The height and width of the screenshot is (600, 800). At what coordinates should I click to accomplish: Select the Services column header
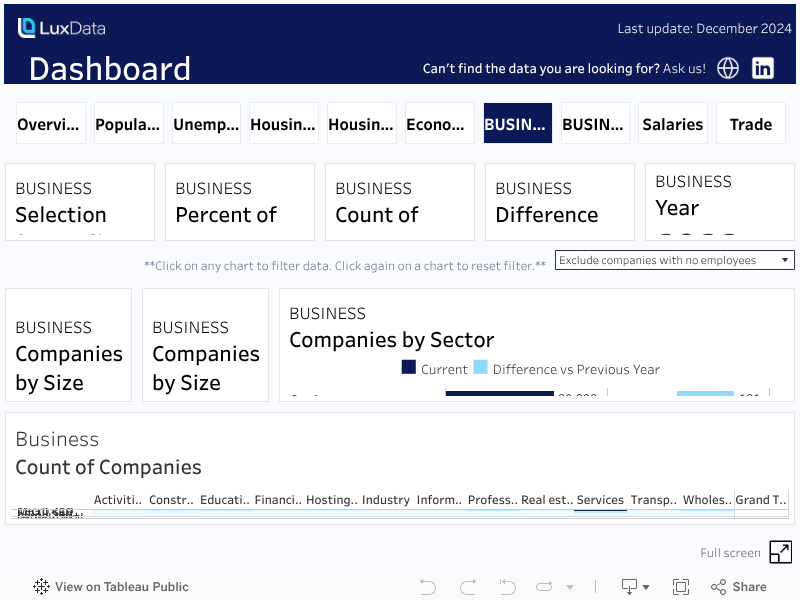click(600, 500)
